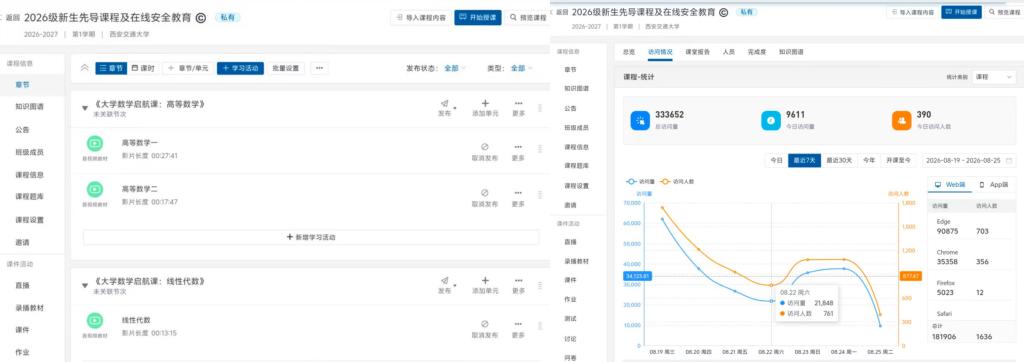Open the 完成度 tab
Viewport: 1024px width, 362px height.
point(757,52)
